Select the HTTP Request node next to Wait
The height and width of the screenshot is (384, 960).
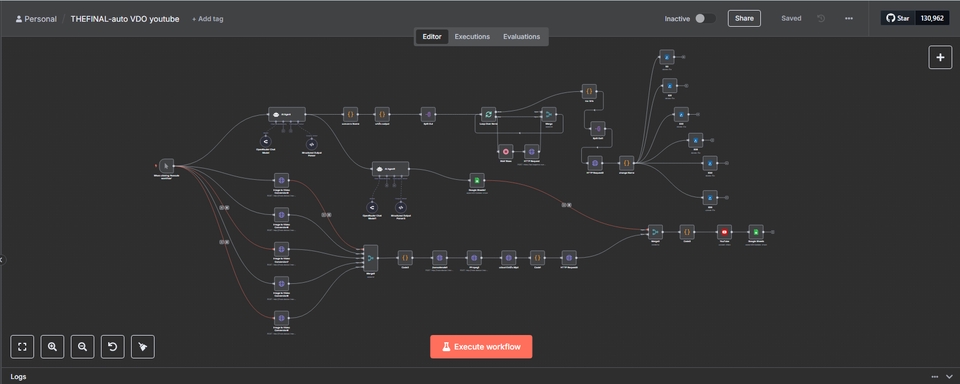[532, 151]
